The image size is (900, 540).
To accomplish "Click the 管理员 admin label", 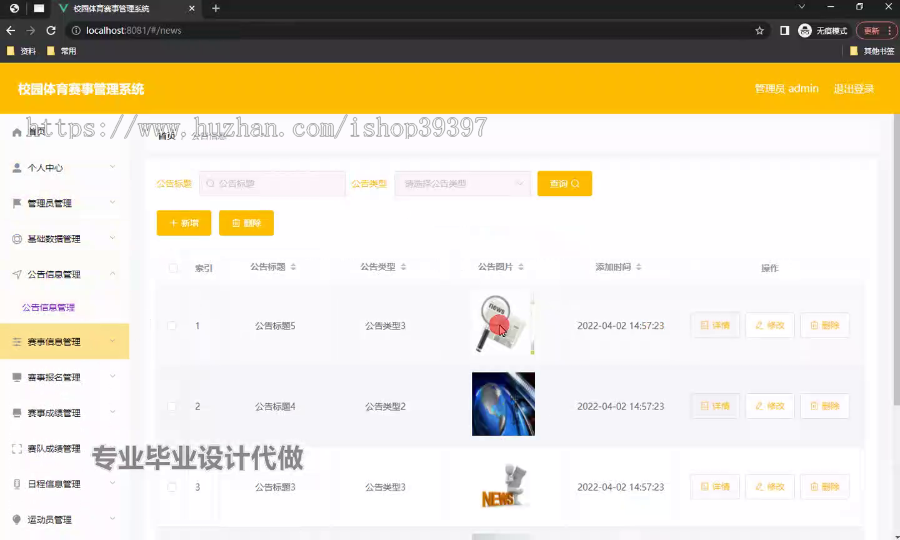I will [786, 88].
